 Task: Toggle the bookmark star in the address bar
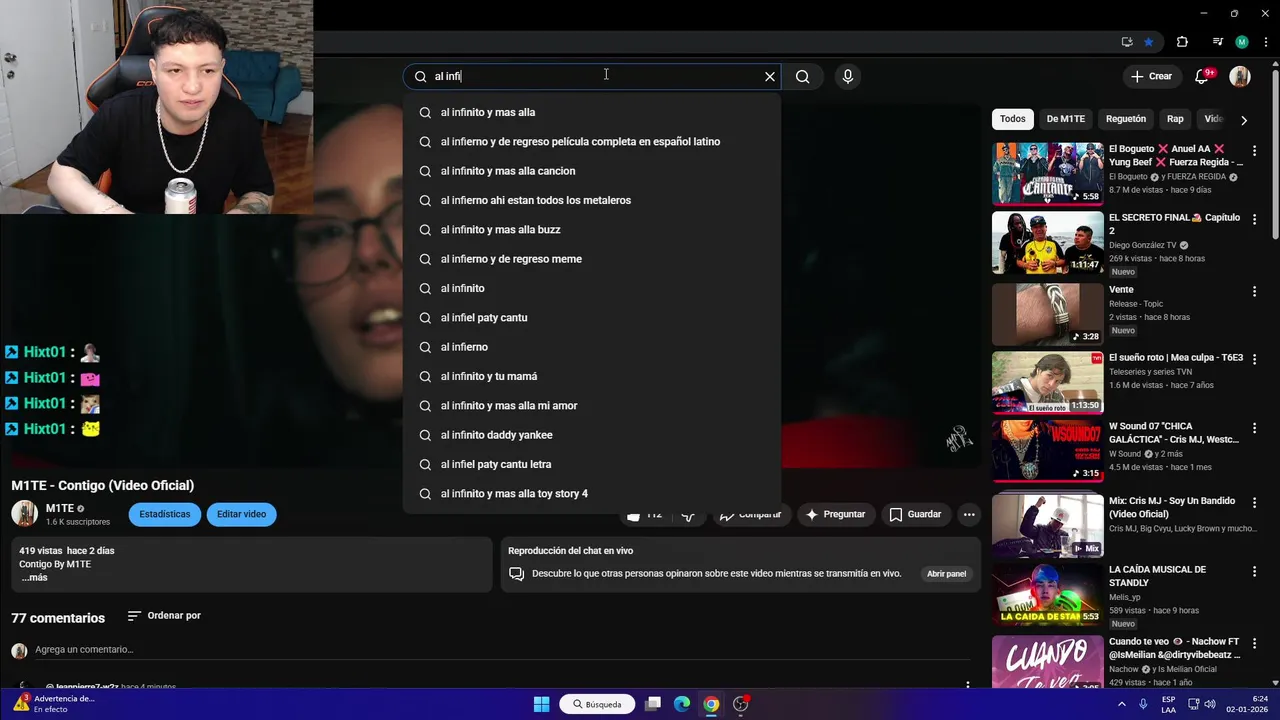click(1149, 42)
